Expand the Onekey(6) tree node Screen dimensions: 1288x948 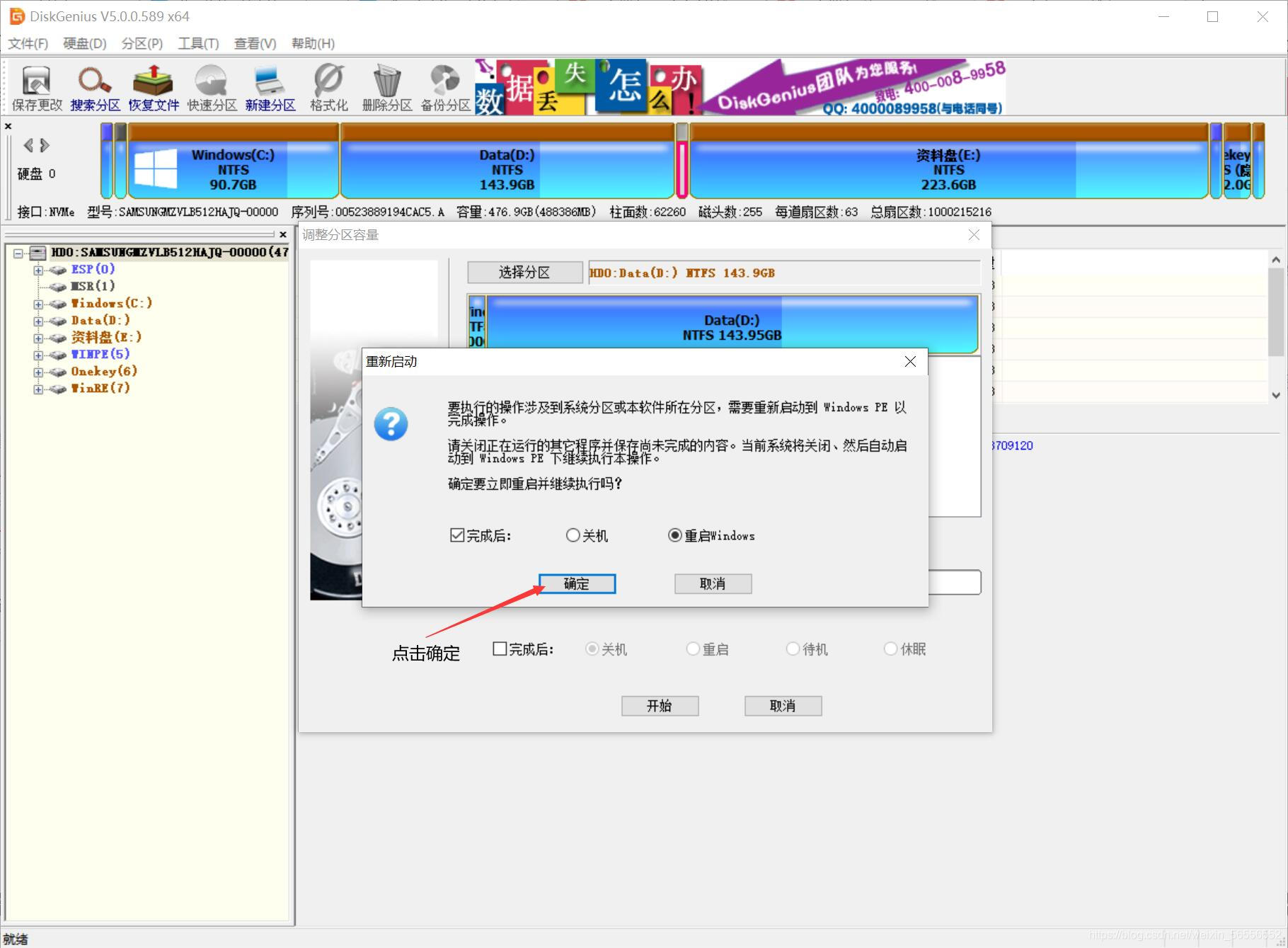(38, 372)
